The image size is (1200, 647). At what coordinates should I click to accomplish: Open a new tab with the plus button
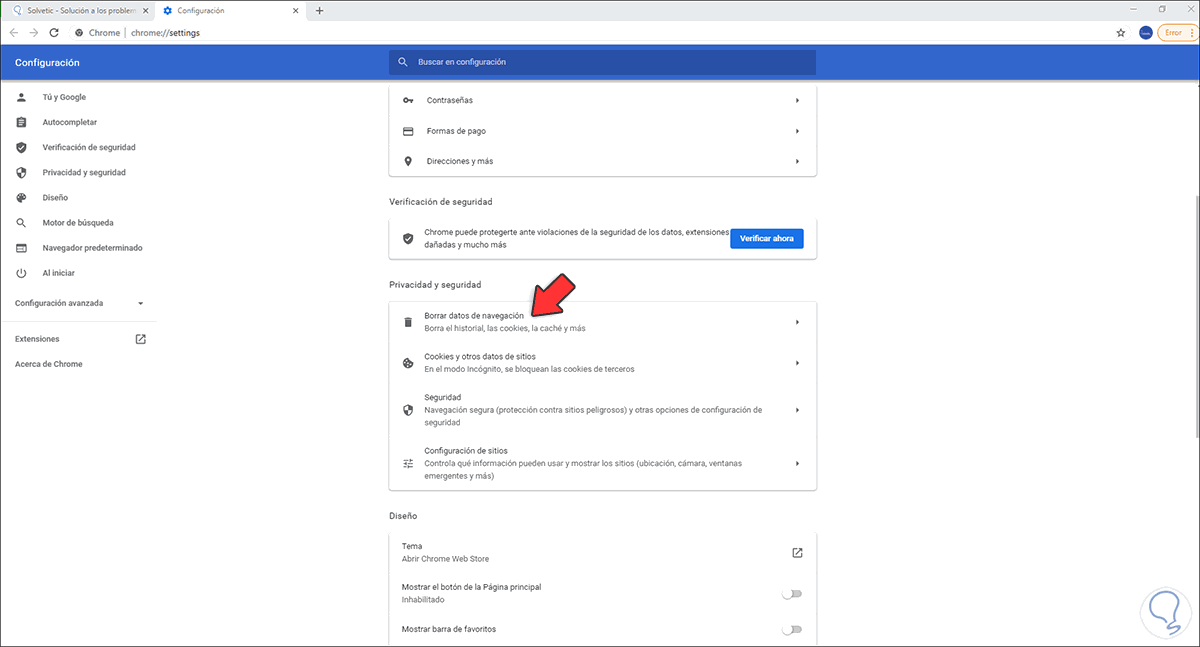tap(320, 10)
